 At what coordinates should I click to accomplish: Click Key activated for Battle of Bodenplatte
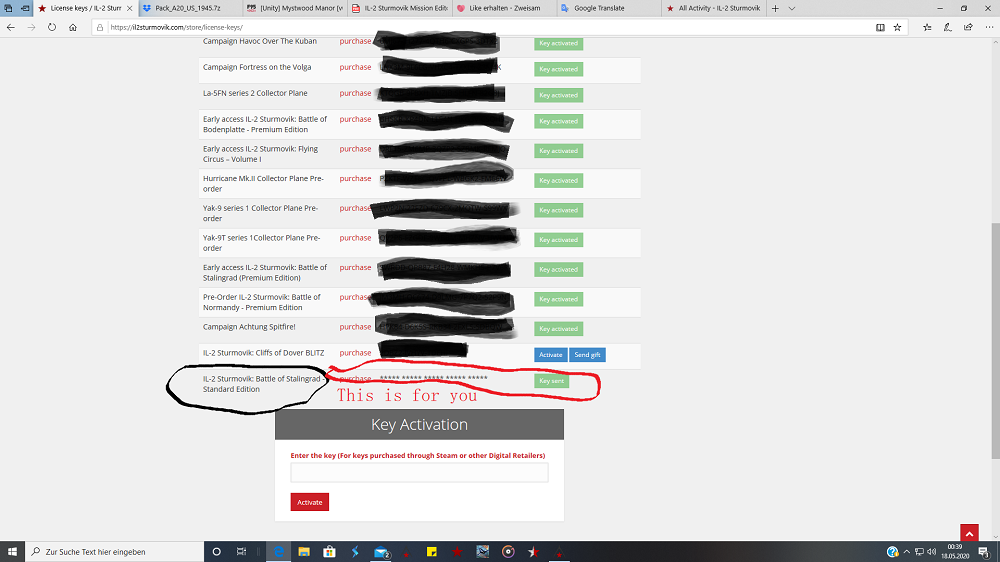[558, 121]
